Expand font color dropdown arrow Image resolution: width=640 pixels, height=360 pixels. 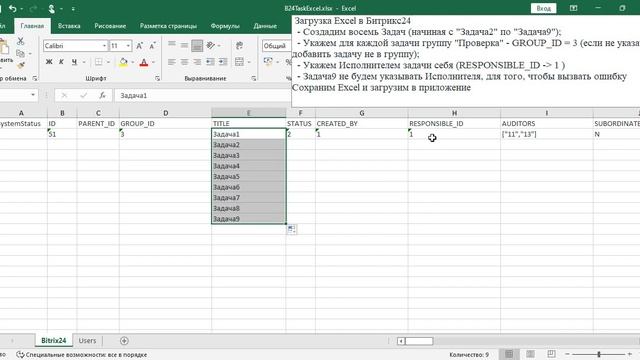click(x=153, y=62)
